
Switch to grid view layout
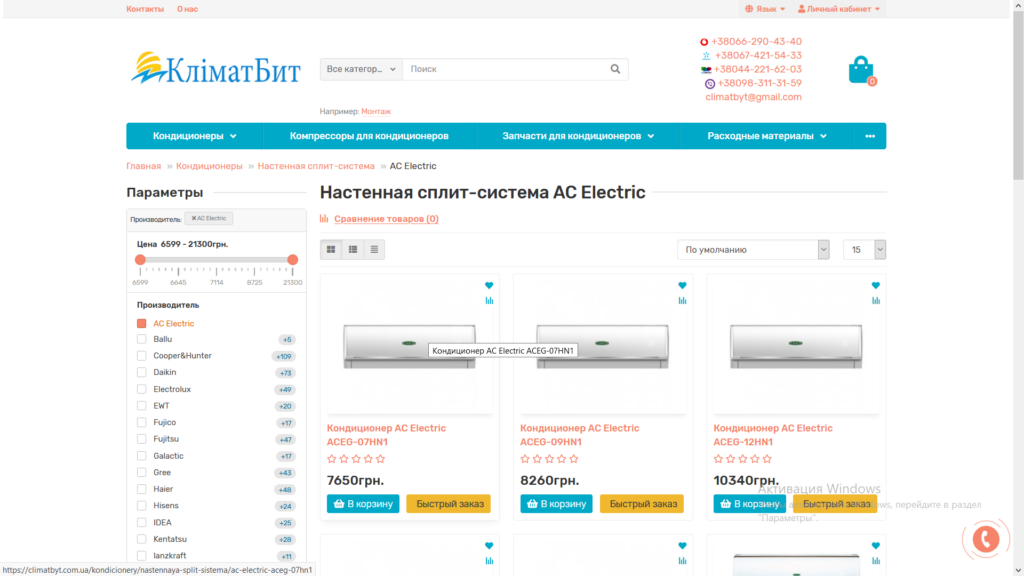click(331, 249)
